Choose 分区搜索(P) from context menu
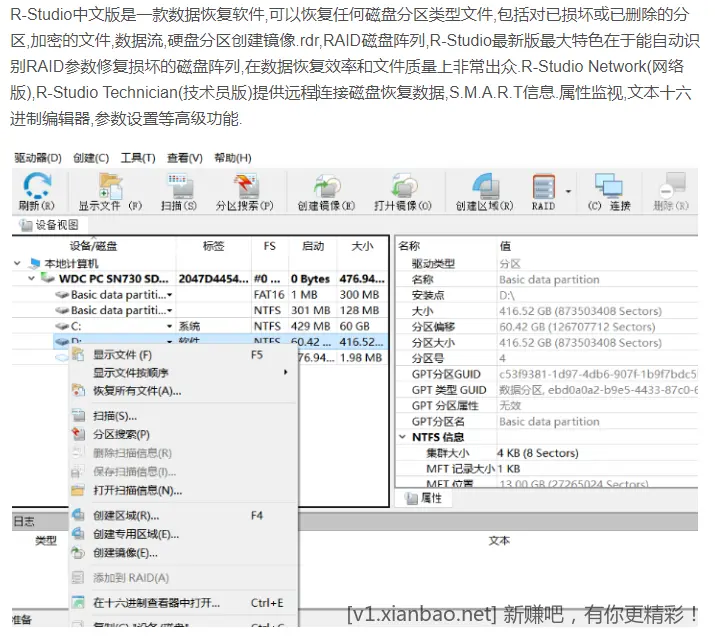 [183, 434]
